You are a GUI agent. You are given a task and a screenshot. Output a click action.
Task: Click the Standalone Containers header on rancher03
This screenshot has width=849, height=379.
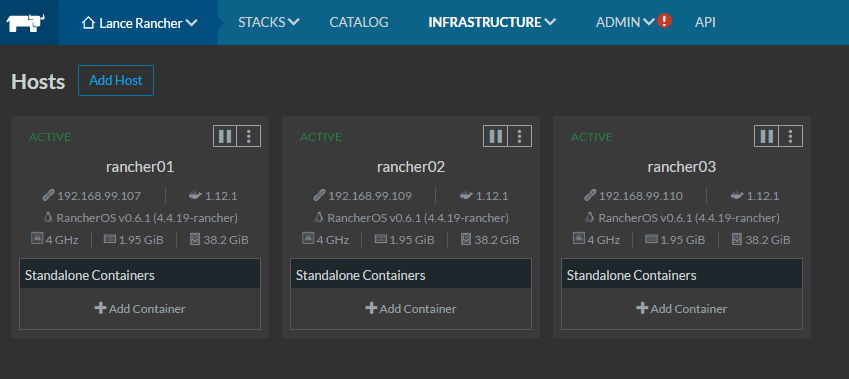click(682, 273)
